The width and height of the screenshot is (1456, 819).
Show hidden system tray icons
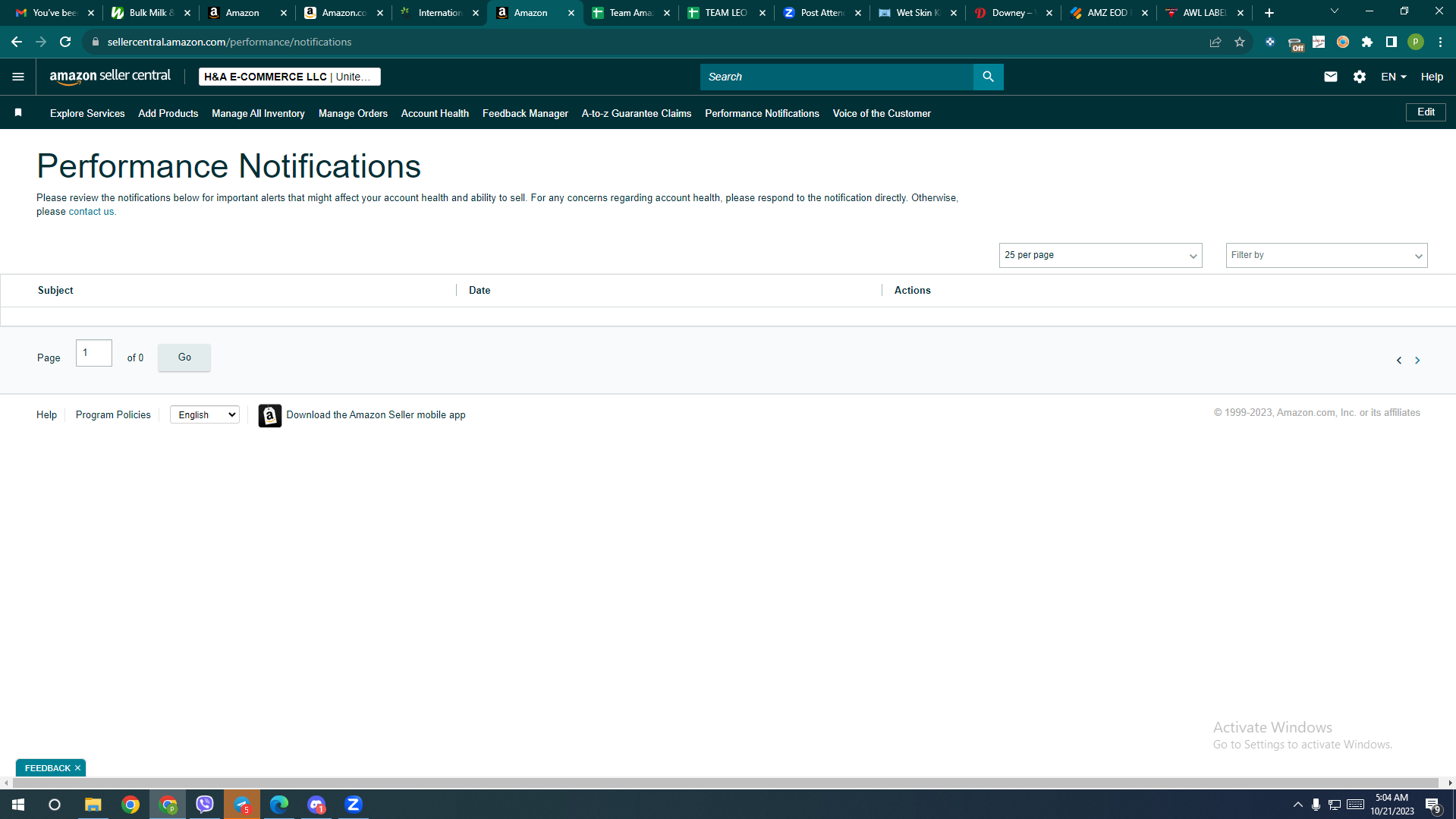pos(1297,805)
